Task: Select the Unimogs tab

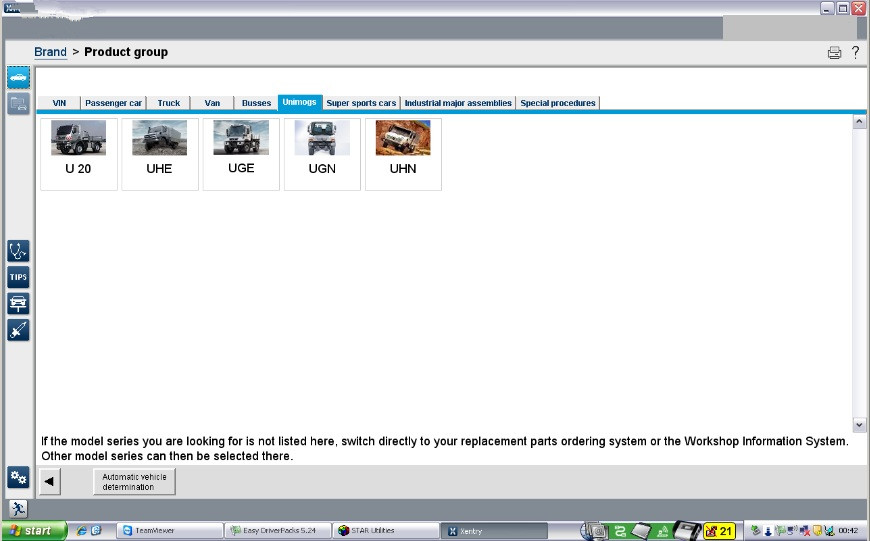Action: [300, 102]
